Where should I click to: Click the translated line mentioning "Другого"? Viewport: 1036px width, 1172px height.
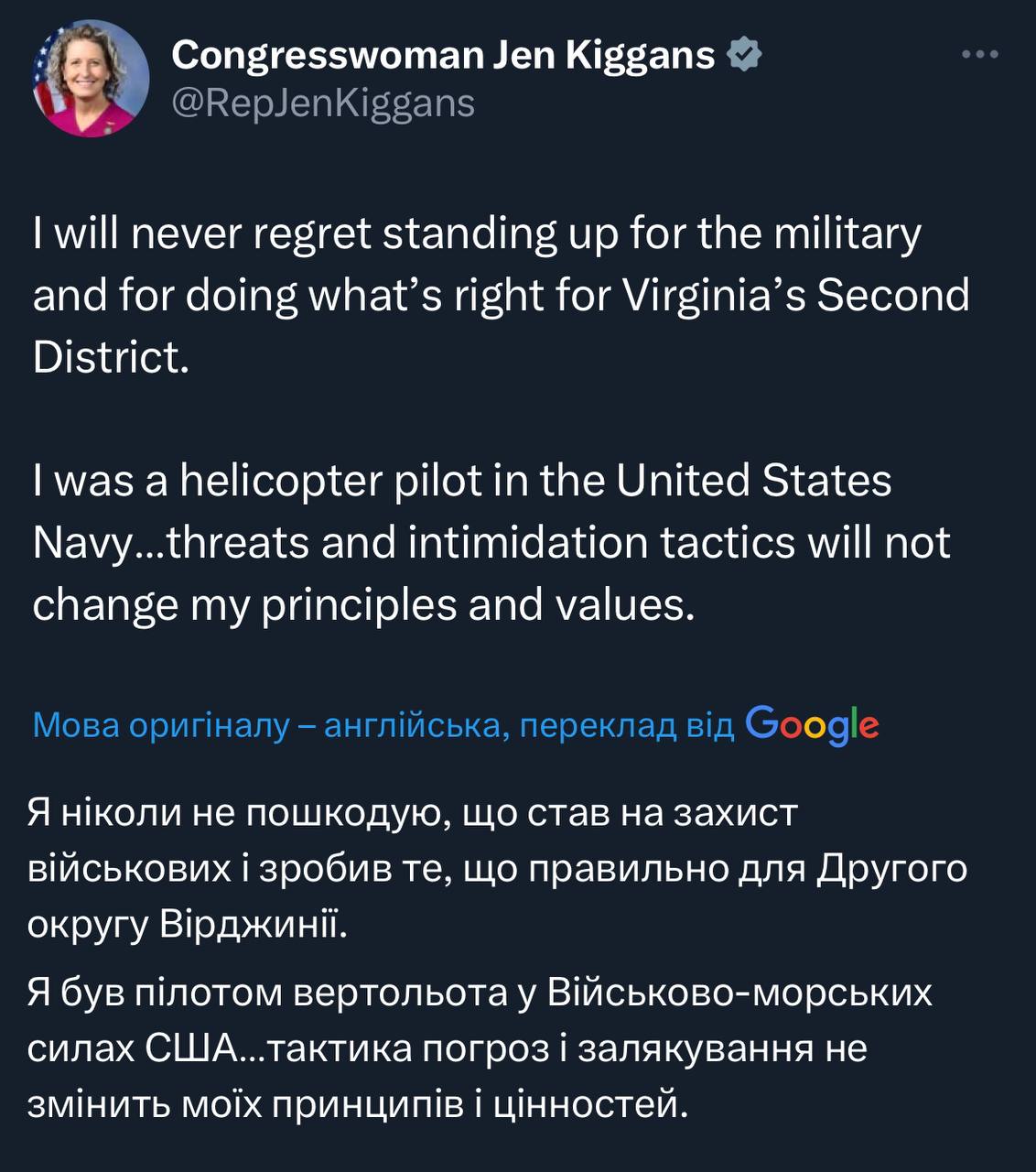pos(497,868)
